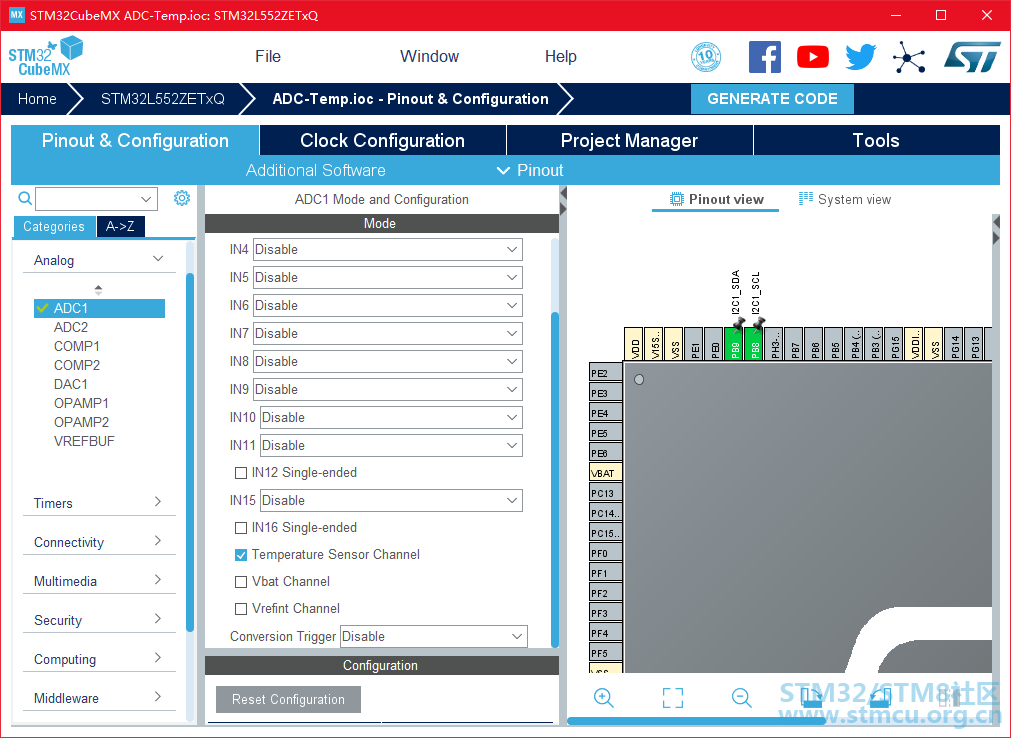
Task: Open the Facebook link icon
Action: coord(764,57)
